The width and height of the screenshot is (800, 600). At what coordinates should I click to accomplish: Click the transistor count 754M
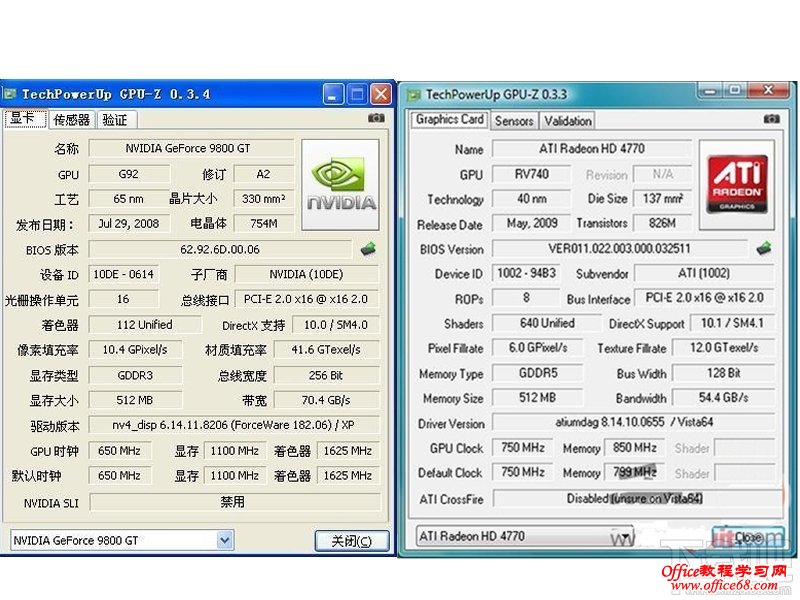tap(264, 223)
